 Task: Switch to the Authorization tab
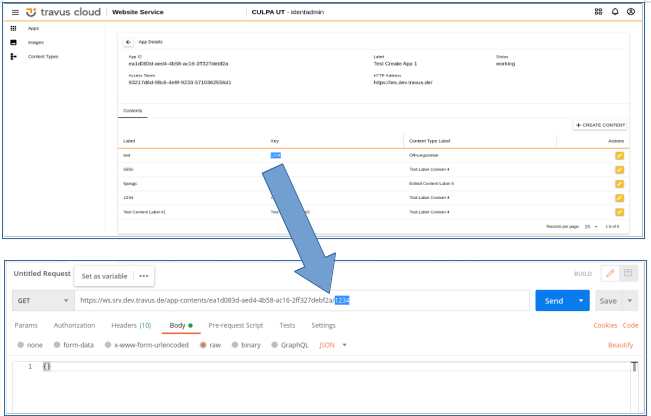coord(74,325)
